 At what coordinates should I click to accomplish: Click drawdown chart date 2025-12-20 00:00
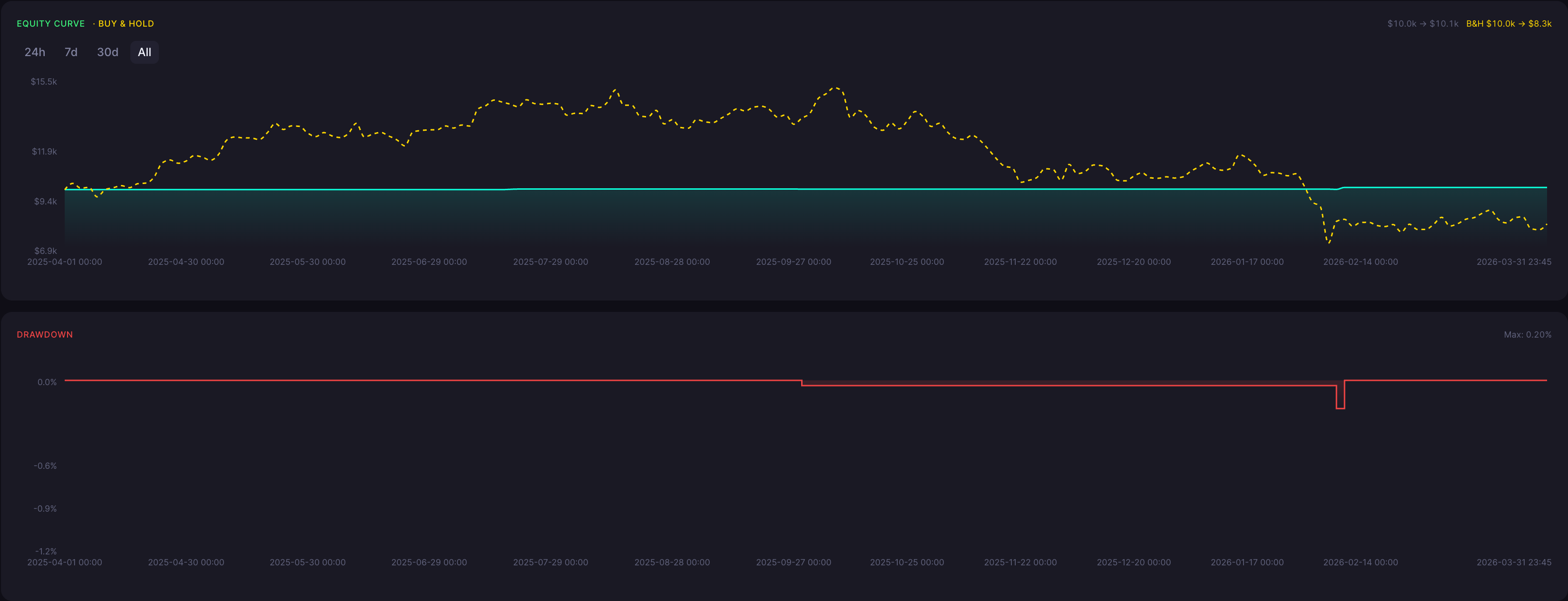[x=1133, y=562]
